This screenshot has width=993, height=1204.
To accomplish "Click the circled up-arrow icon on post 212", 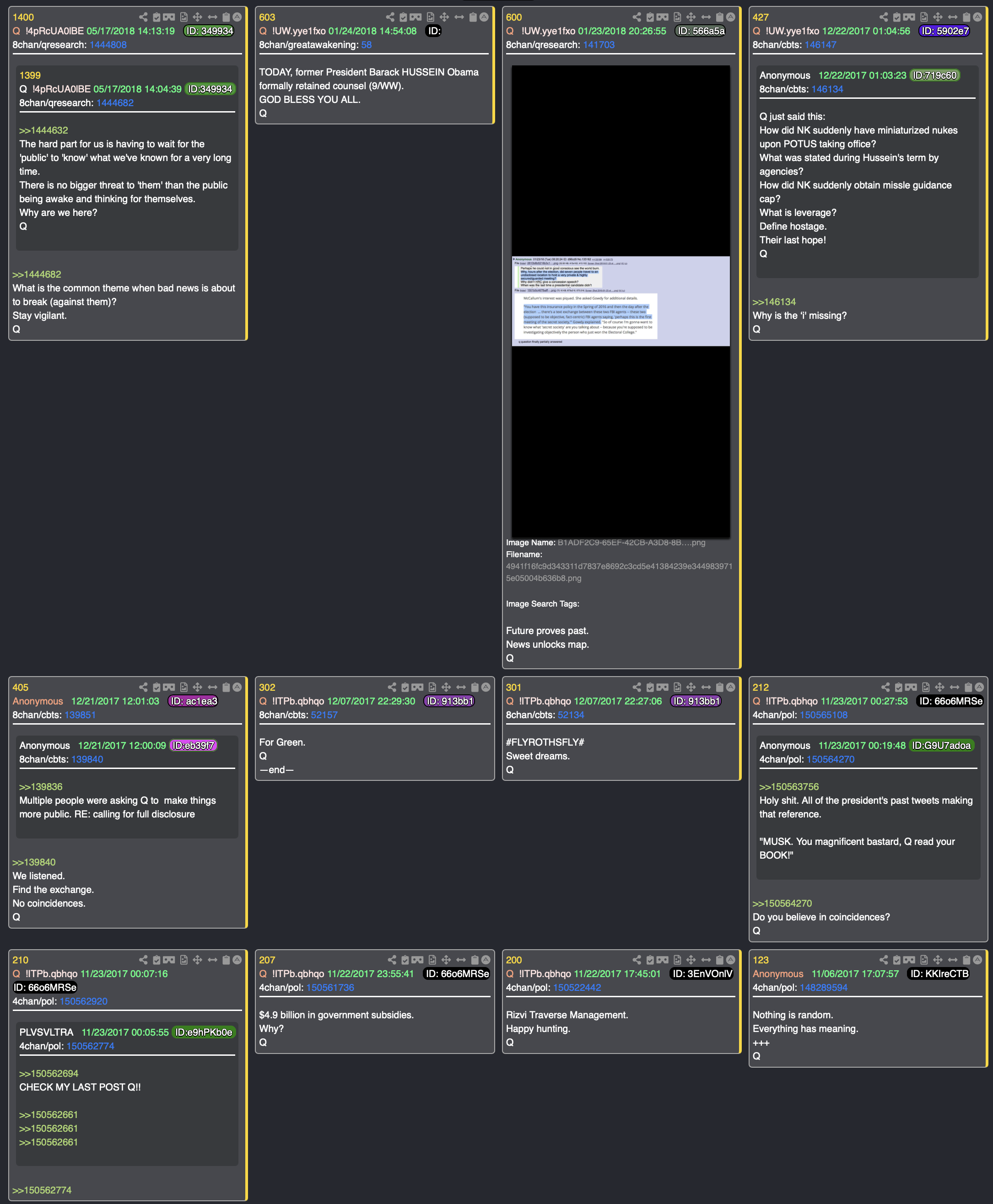I will pos(979,687).
